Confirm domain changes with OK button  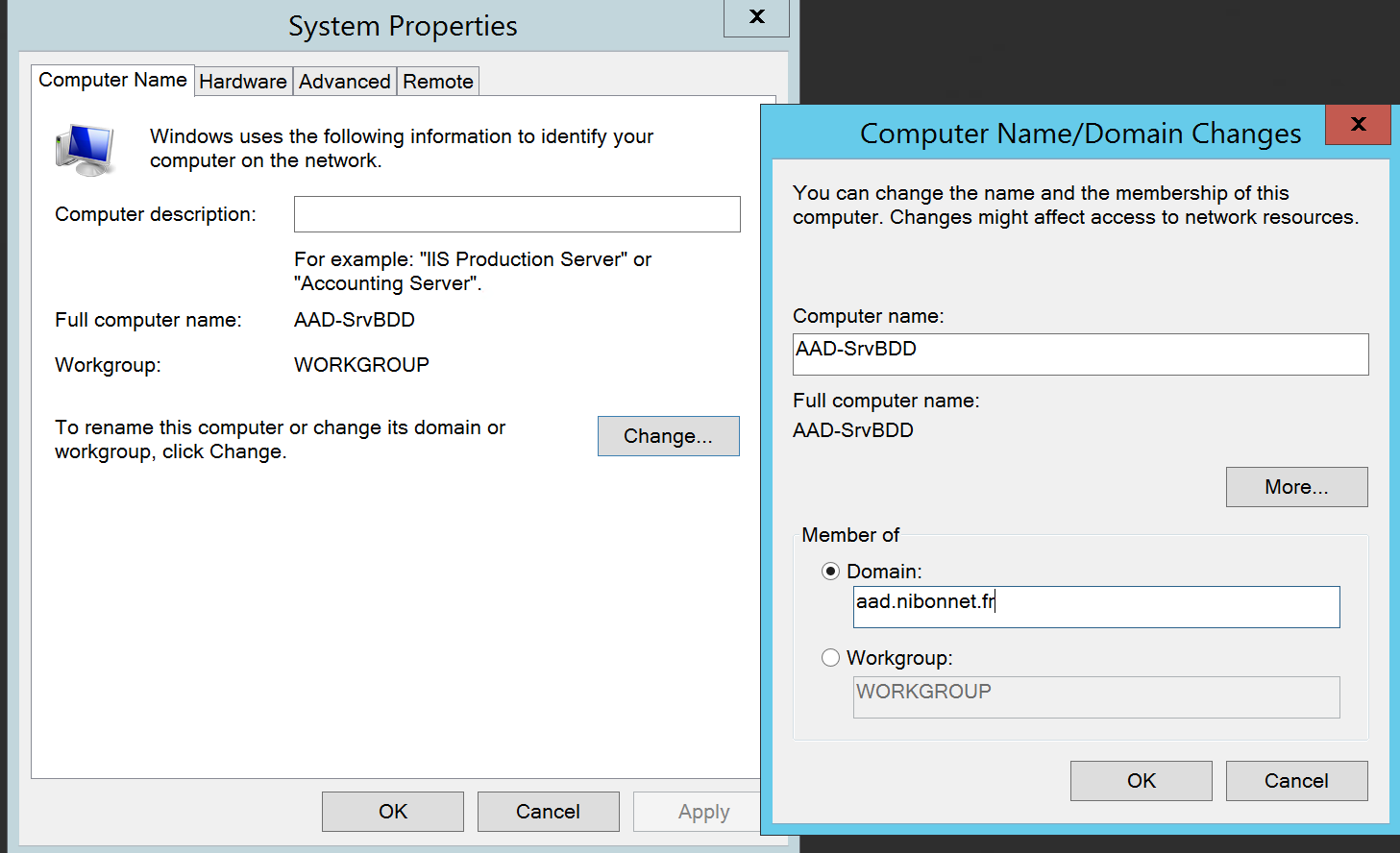point(1141,781)
